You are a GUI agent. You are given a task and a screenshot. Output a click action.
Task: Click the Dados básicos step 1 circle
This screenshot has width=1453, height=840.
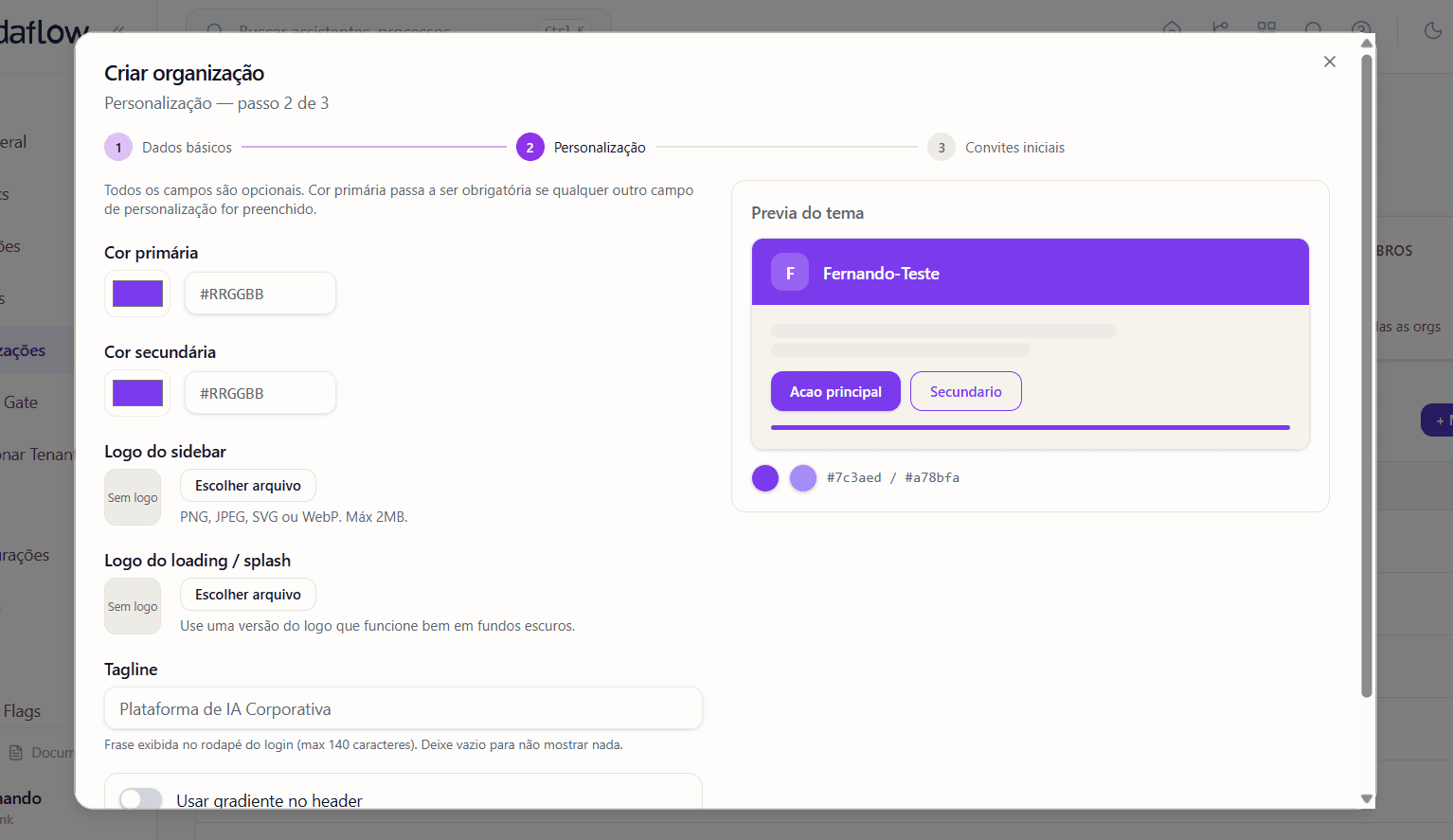(118, 147)
